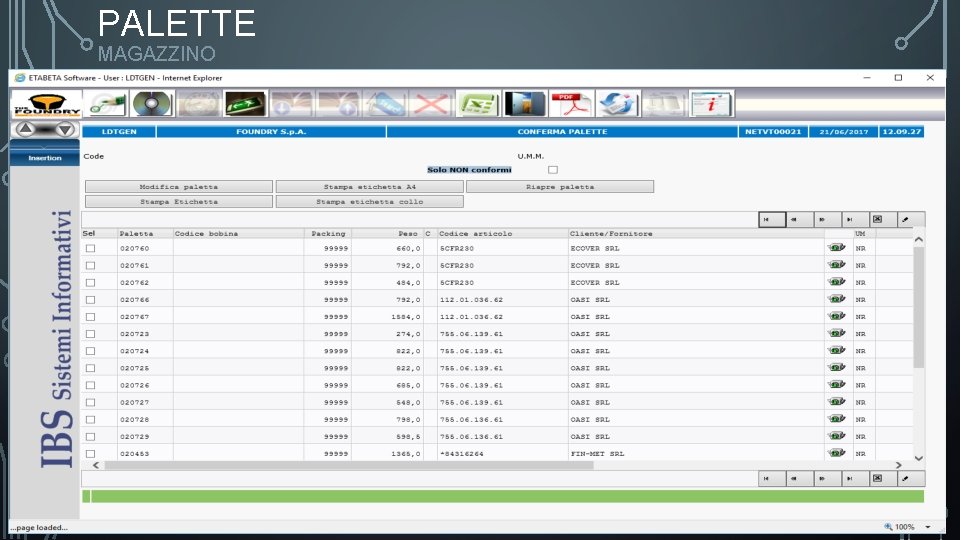
Task: Click the up arrow above the sidebar
Action: coord(26,129)
